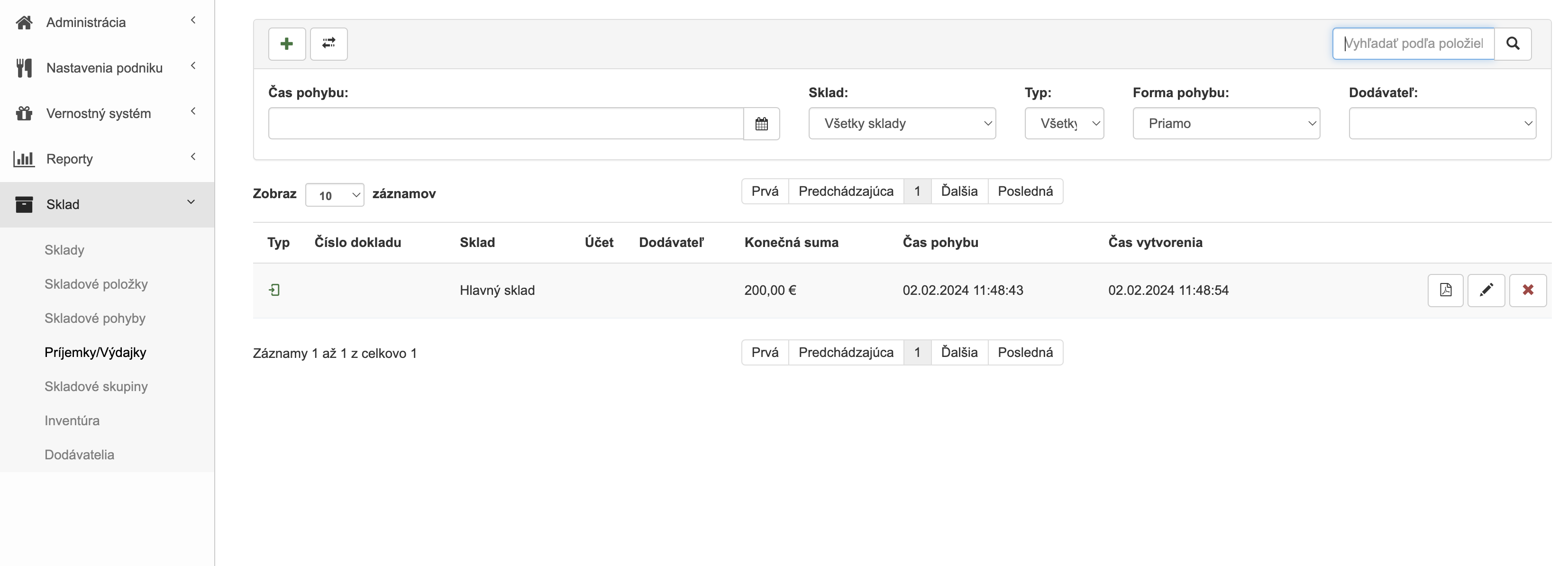Screen dimensions: 1568x566
Task: Open the calendar picker for Čas pohybu
Action: [x=762, y=124]
